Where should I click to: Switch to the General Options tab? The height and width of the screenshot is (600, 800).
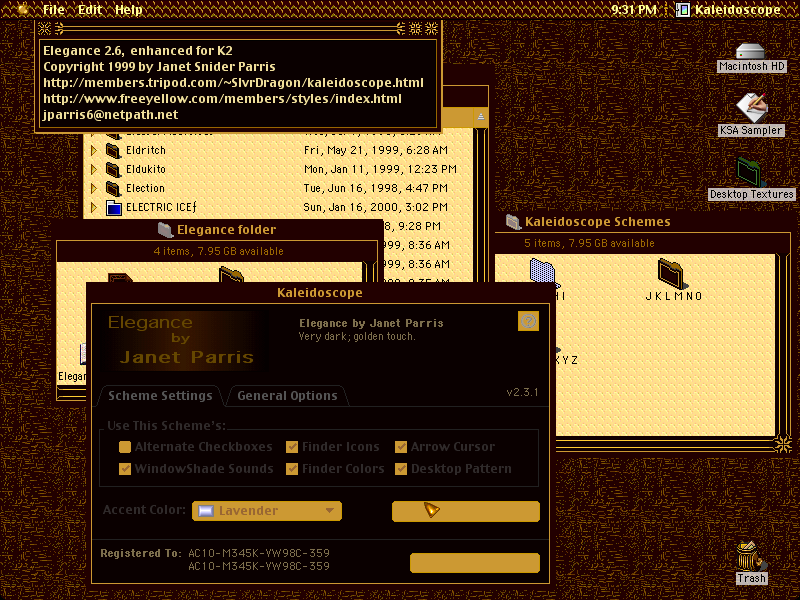(x=287, y=396)
